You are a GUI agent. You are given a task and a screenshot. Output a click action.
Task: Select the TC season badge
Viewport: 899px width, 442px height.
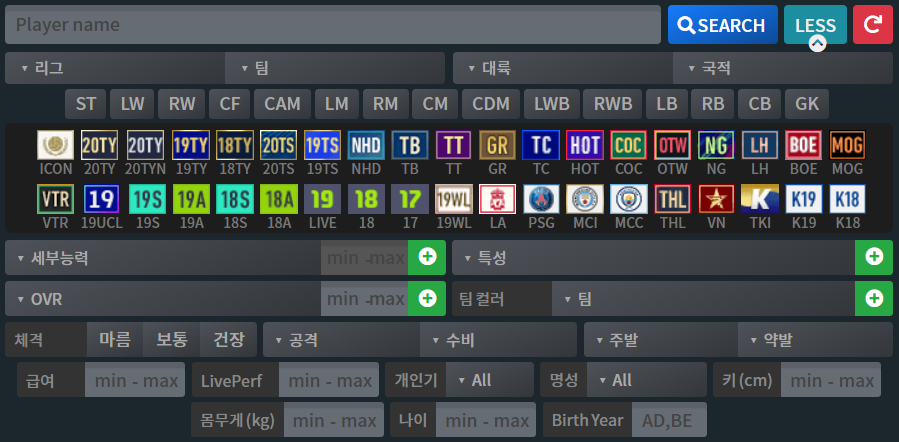[541, 145]
